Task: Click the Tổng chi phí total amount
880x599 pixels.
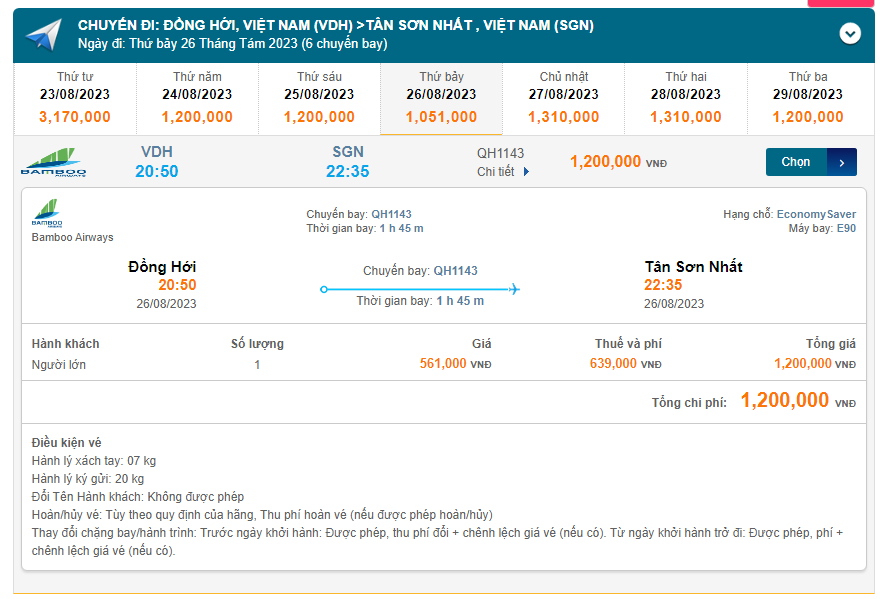Action: coord(785,401)
